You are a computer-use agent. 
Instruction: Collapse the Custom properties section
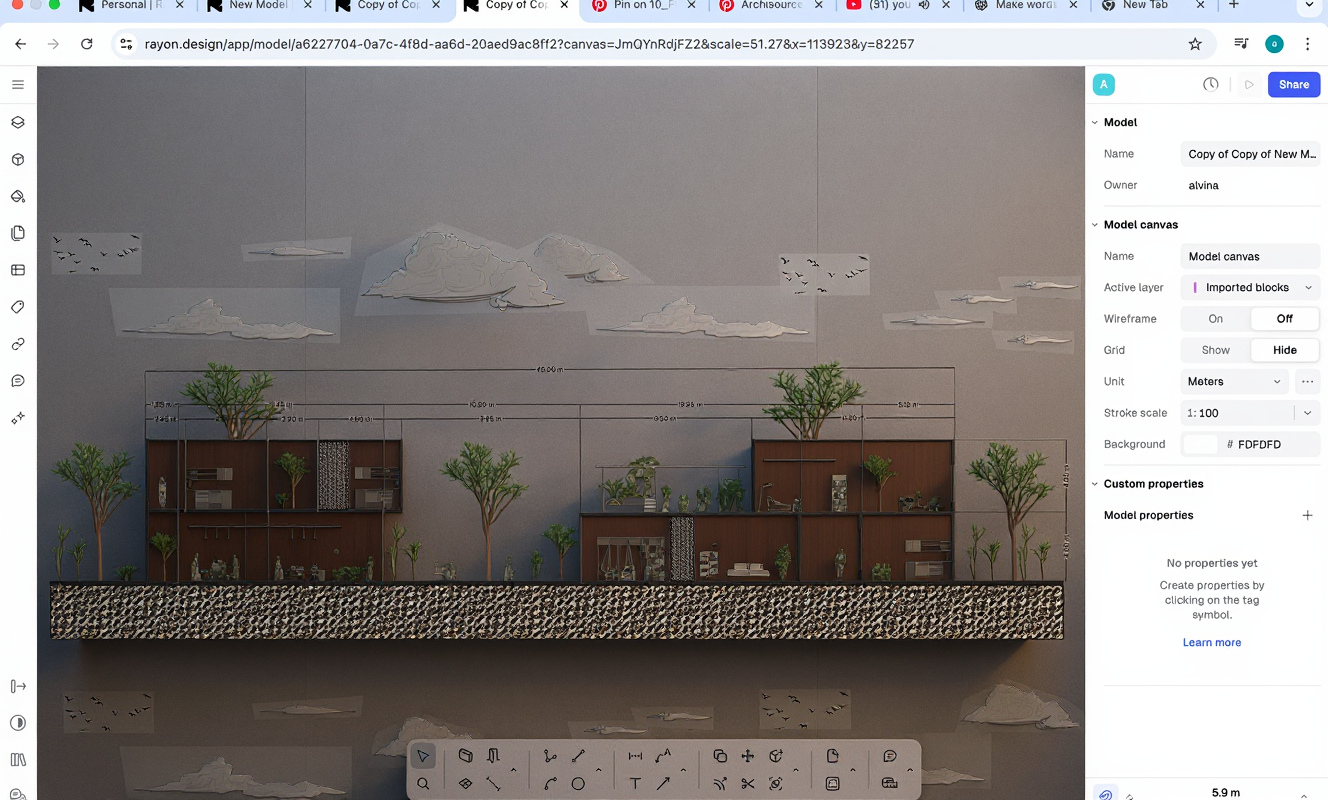coord(1095,484)
